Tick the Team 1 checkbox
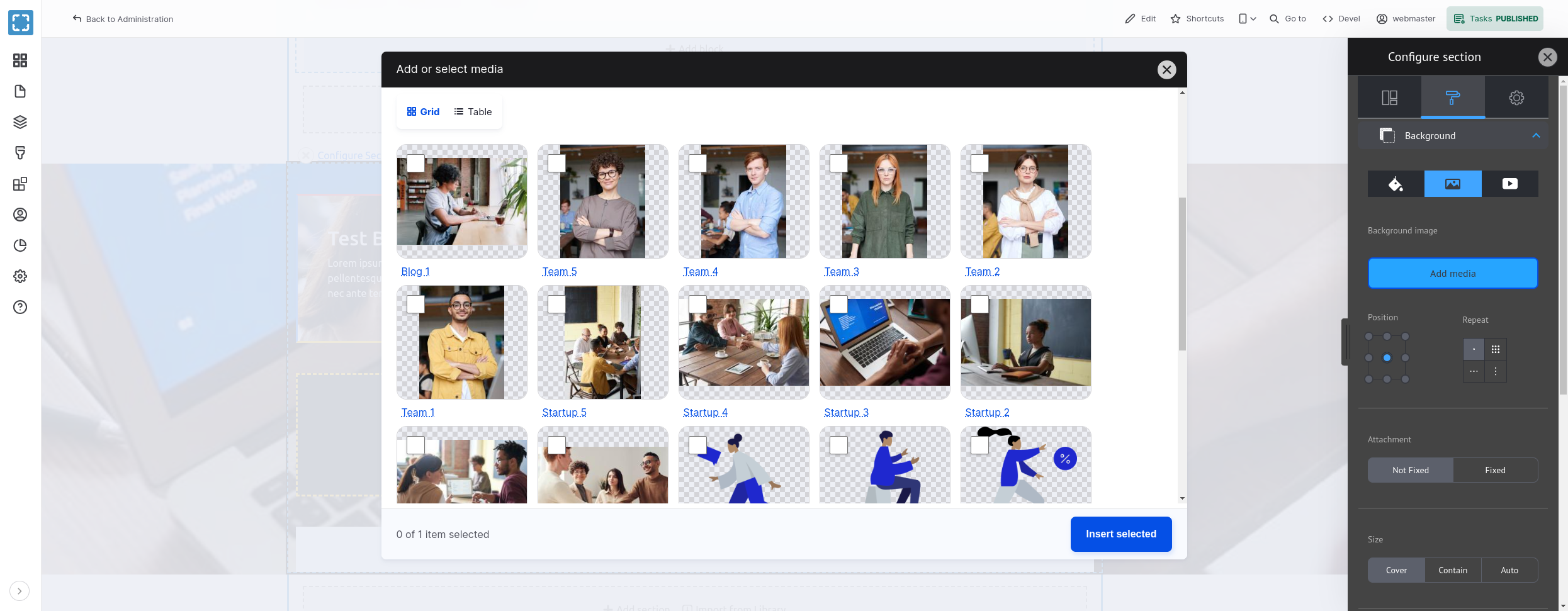The image size is (1568, 611). coord(415,305)
